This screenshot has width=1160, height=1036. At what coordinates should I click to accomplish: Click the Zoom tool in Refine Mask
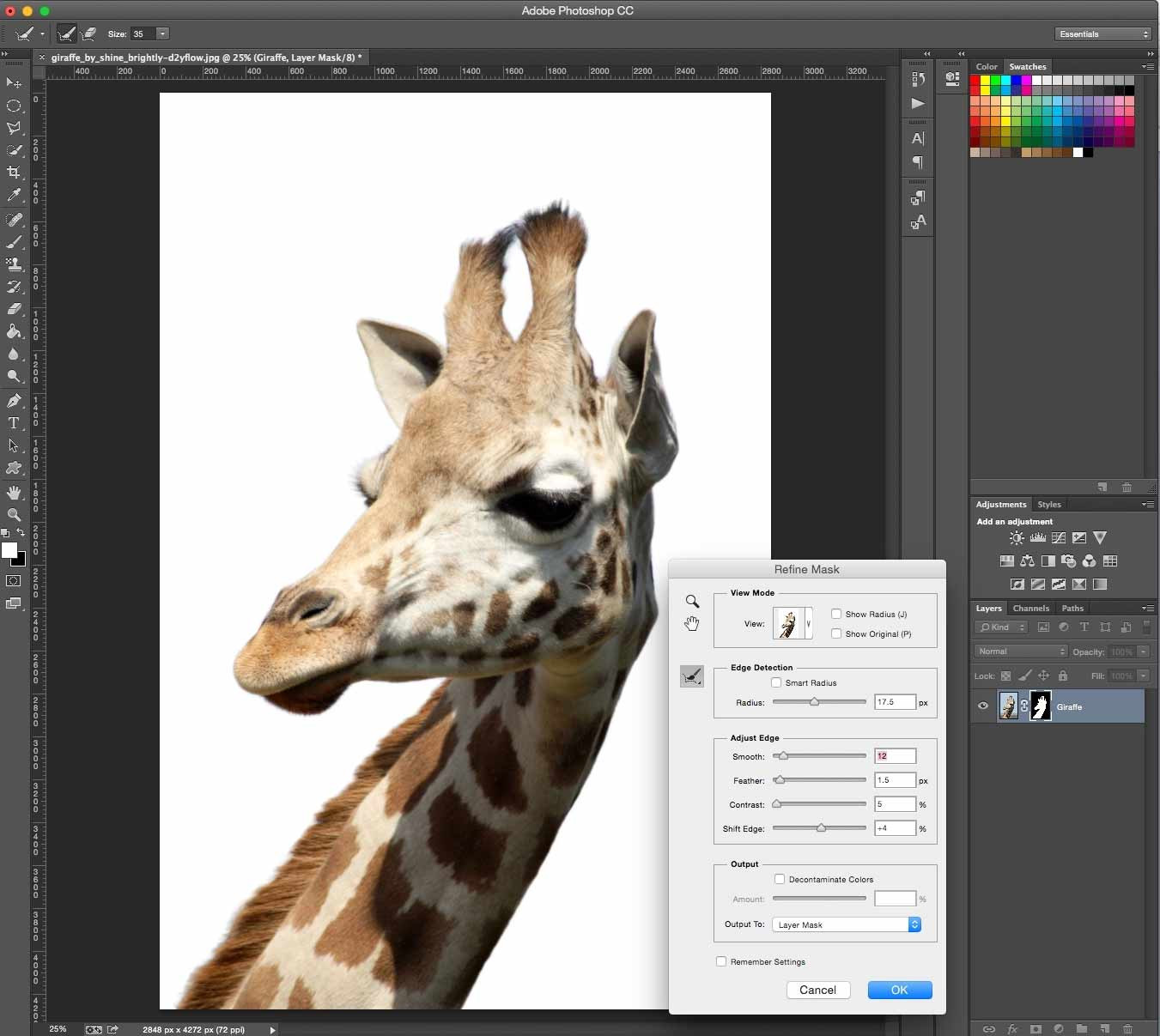pyautogui.click(x=692, y=602)
